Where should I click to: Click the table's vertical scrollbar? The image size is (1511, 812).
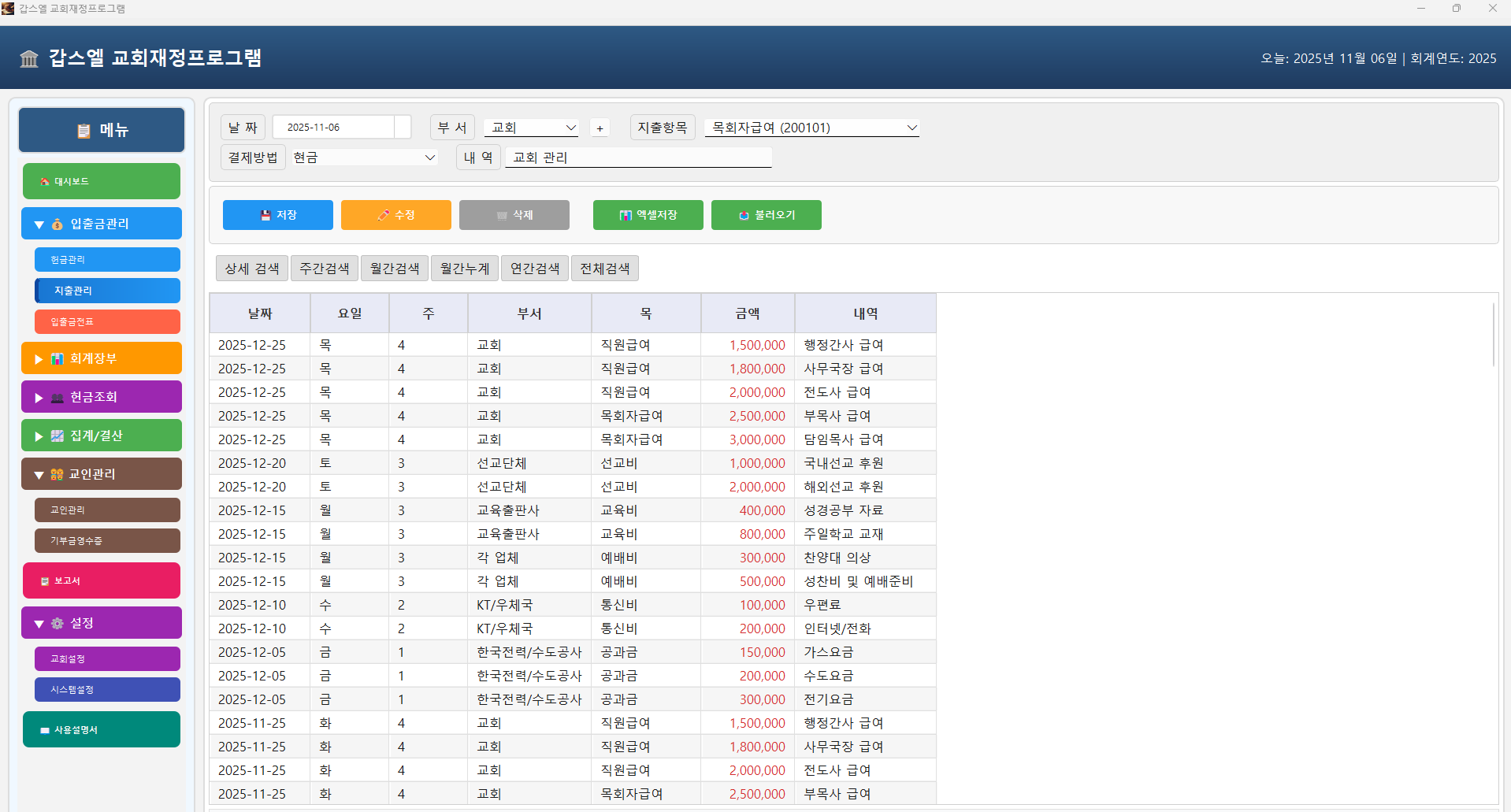click(x=1493, y=336)
